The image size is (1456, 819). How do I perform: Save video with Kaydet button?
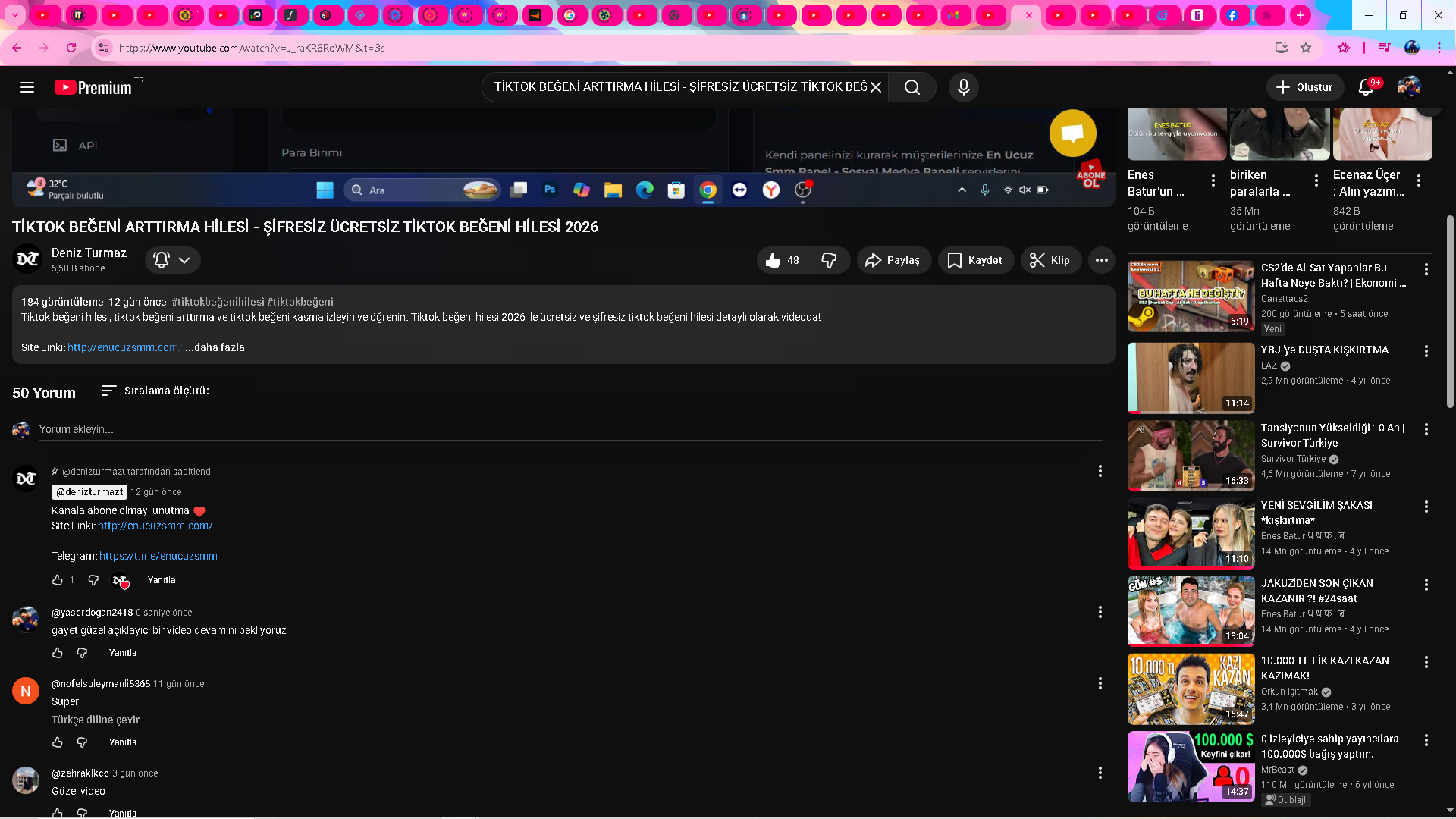[x=976, y=260]
